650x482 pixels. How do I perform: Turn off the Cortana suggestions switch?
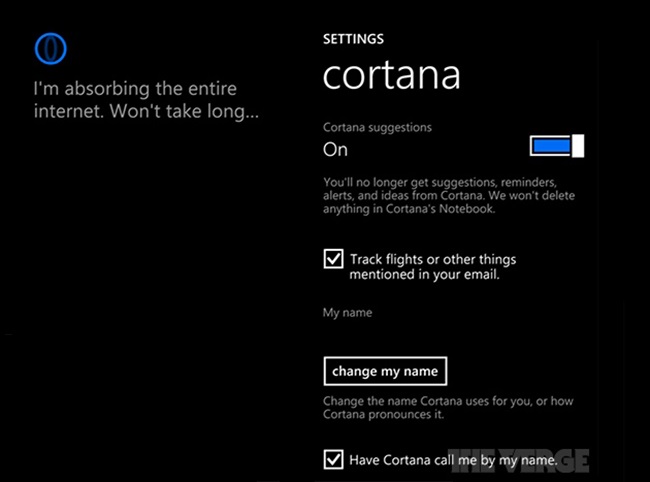click(557, 145)
